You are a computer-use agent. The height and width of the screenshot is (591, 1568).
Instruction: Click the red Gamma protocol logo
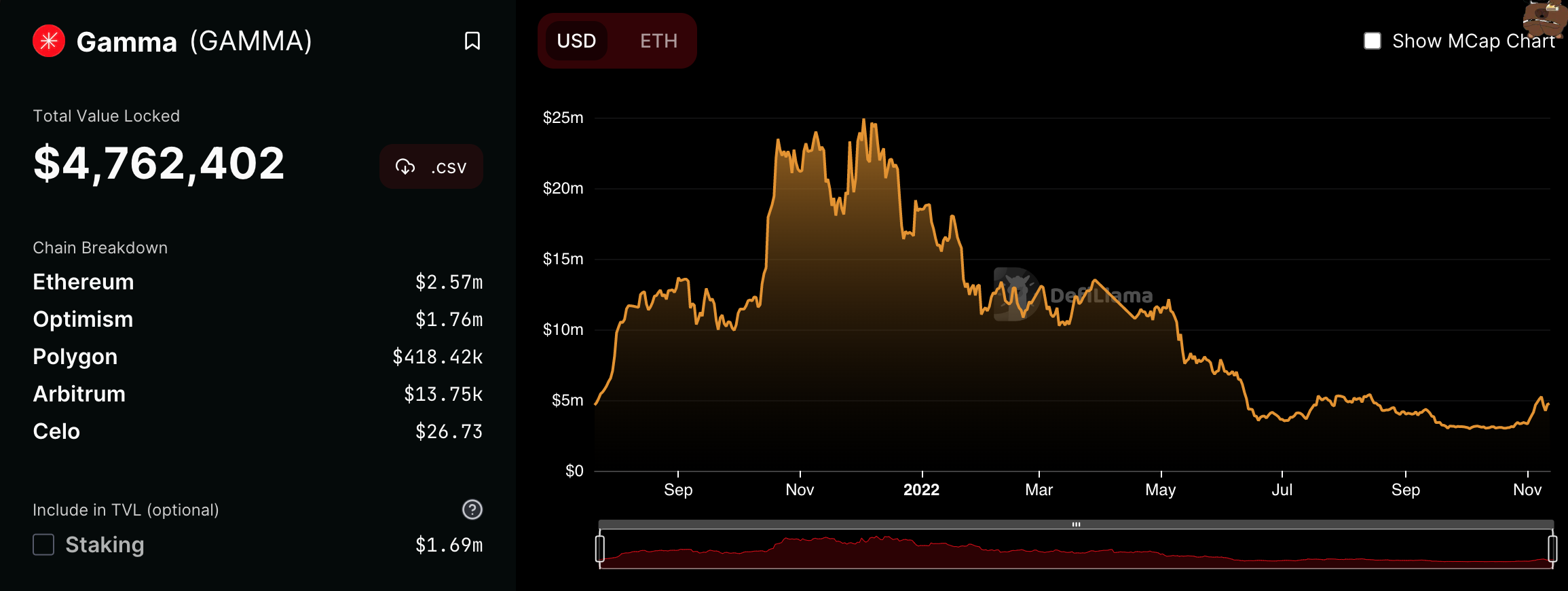click(x=49, y=41)
